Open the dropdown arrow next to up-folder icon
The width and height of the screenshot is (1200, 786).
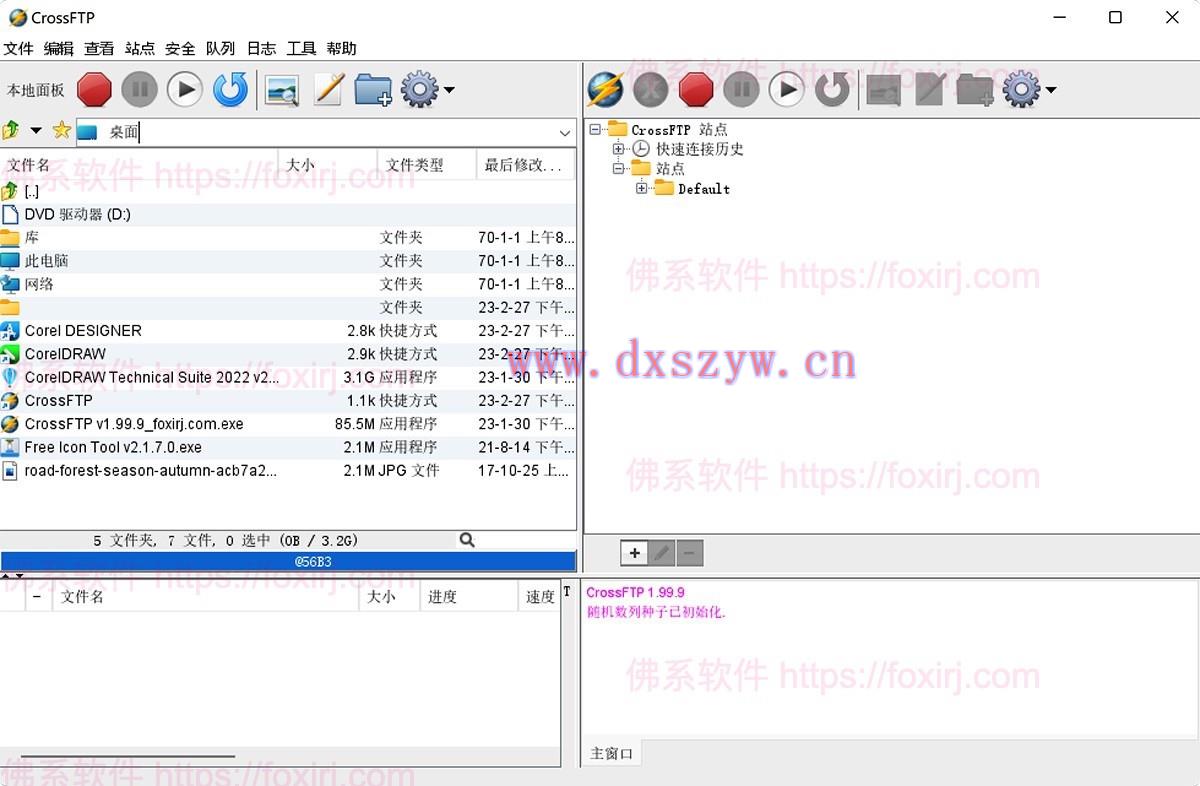coord(36,131)
